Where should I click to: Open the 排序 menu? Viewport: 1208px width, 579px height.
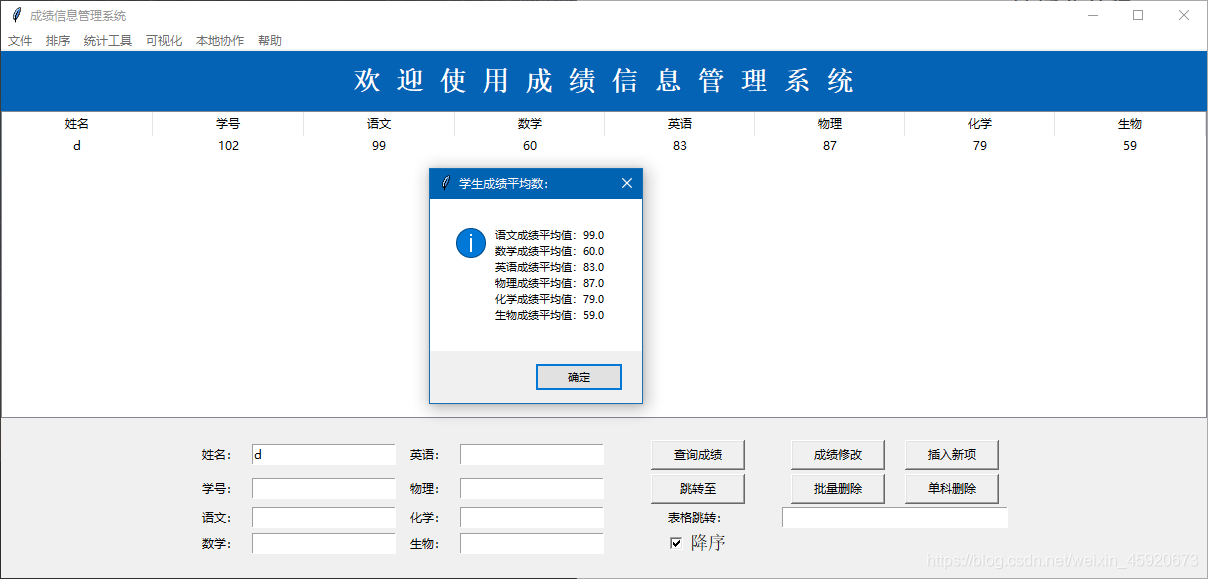pyautogui.click(x=57, y=40)
